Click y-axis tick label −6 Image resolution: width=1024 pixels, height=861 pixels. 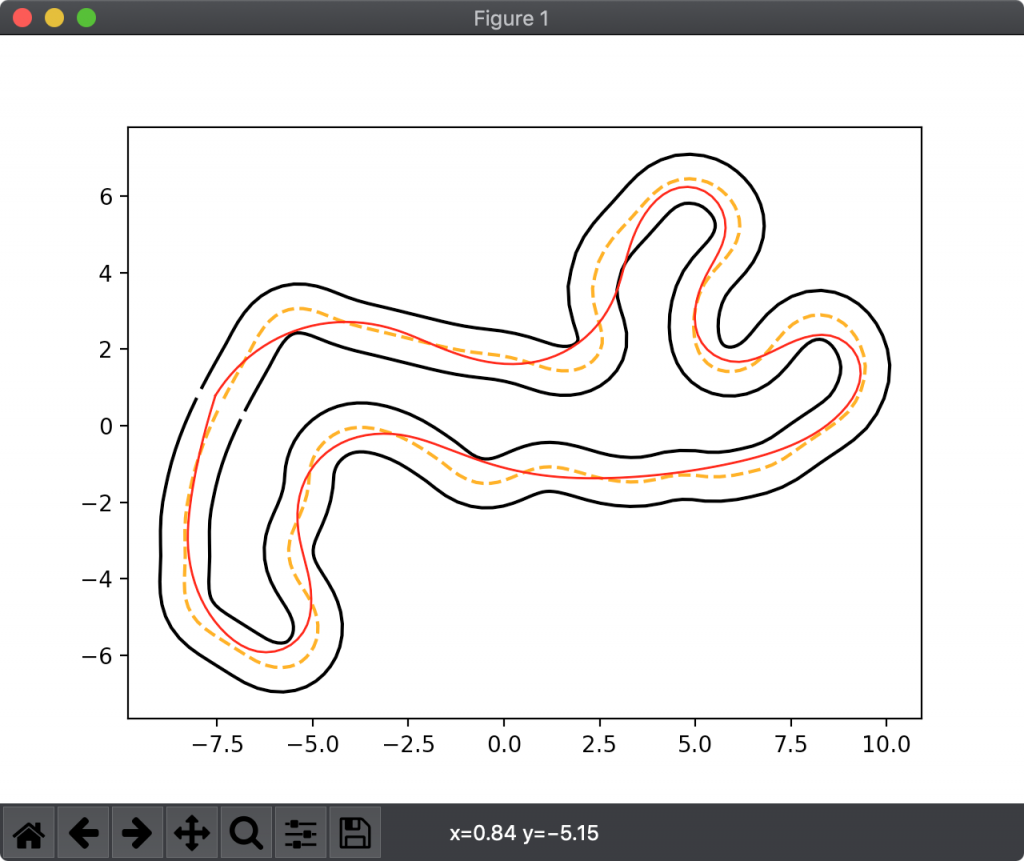coord(97,656)
